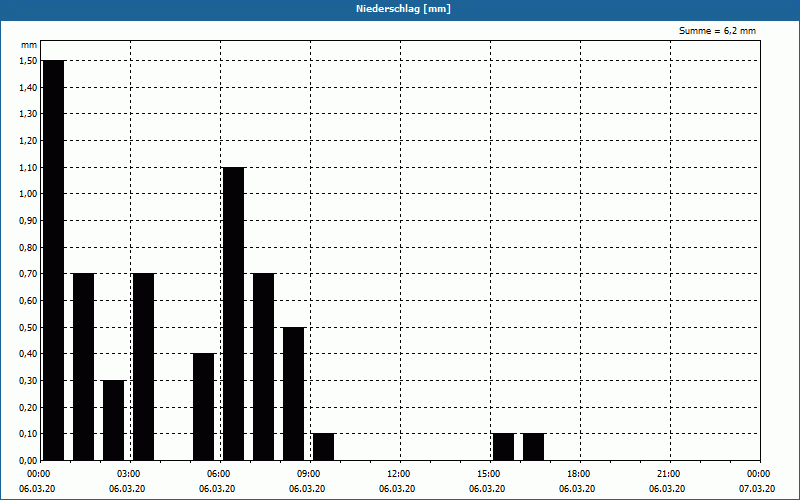Click the bar reaching 1,10 mm
Screen dimensions: 800x500
(x=234, y=314)
